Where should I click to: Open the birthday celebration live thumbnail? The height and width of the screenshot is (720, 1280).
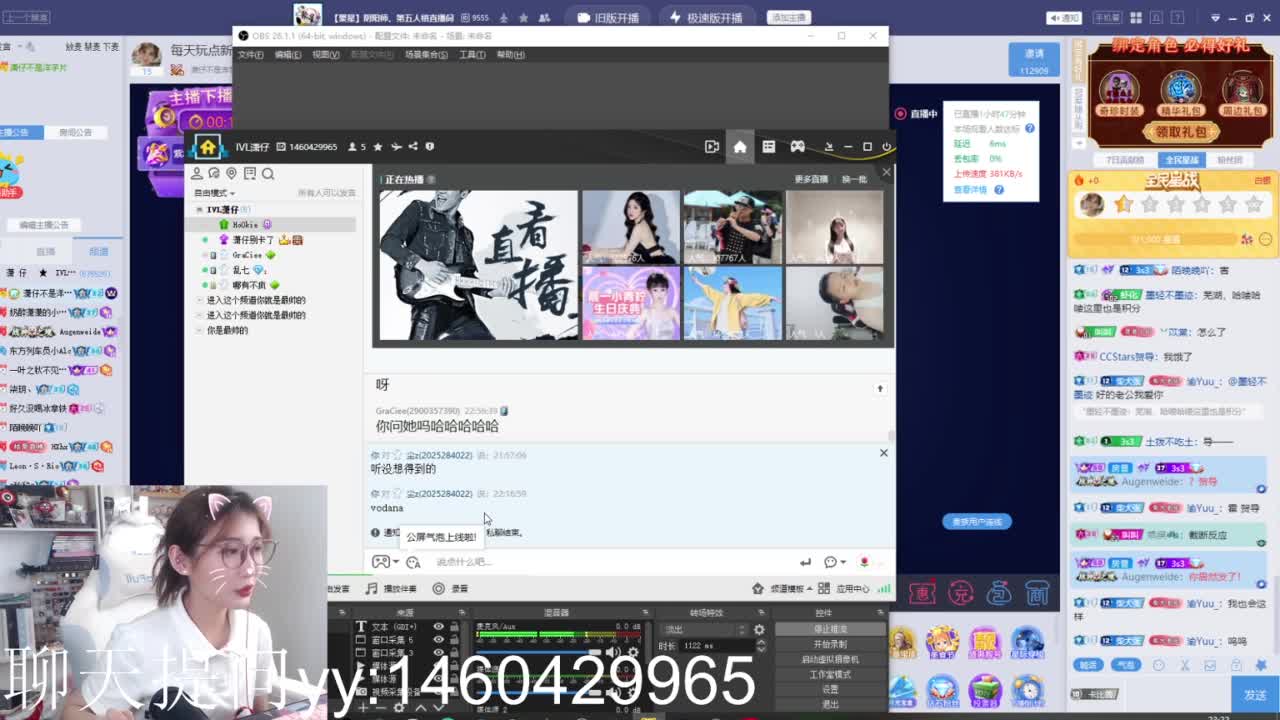(631, 303)
